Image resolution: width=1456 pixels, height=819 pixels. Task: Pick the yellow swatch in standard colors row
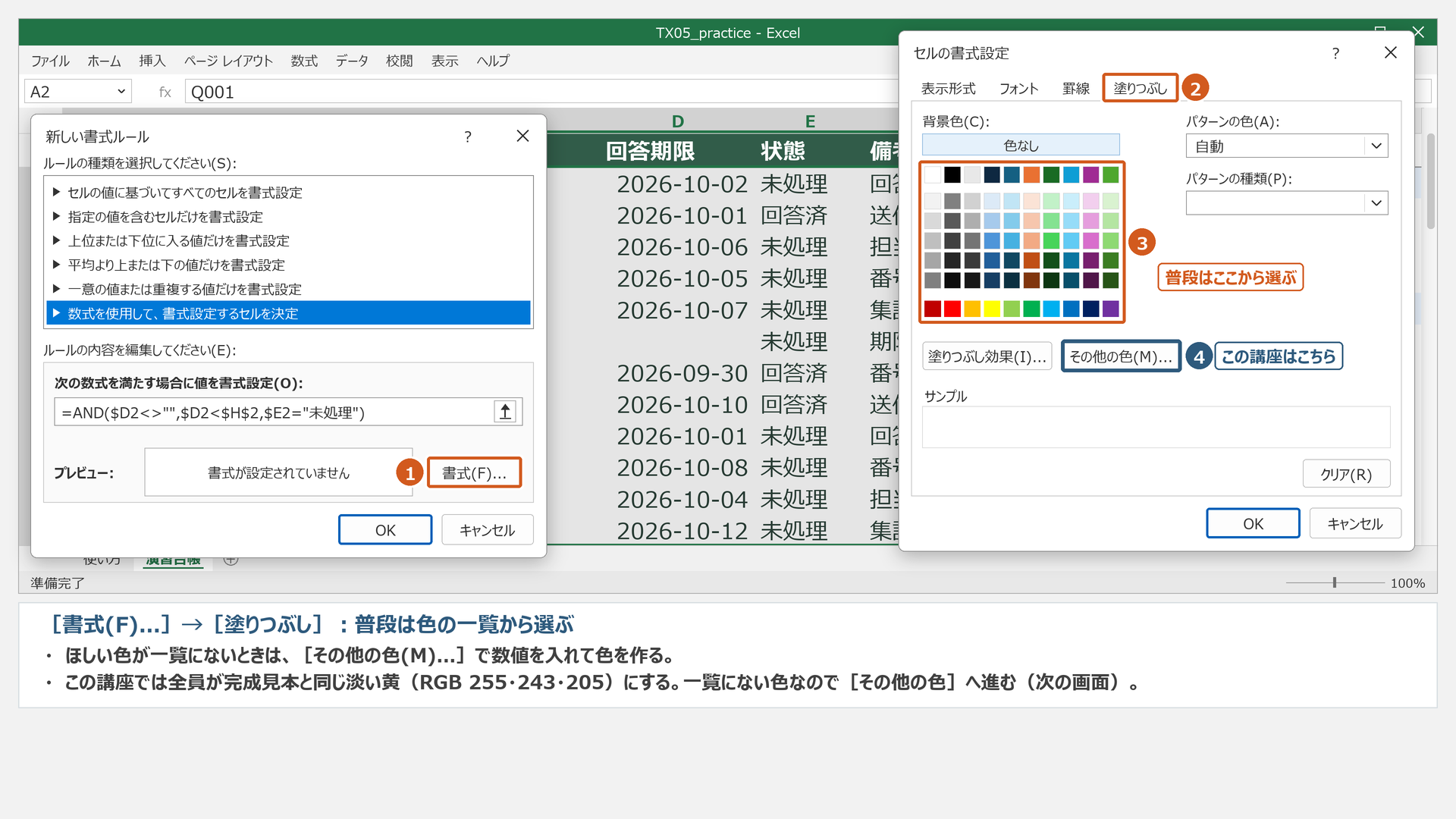(992, 309)
